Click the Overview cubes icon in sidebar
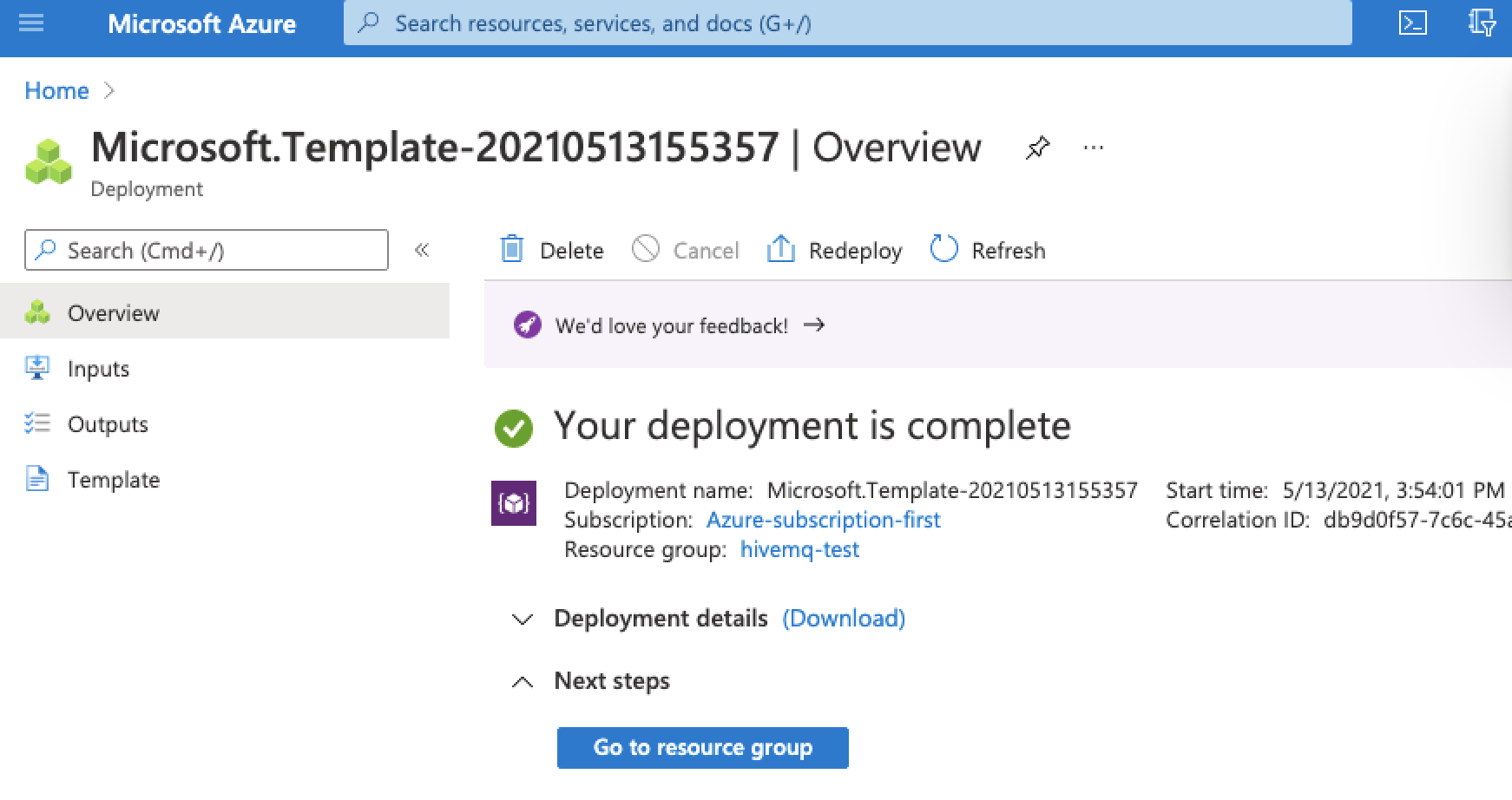Viewport: 1512px width, 800px height. 37,312
